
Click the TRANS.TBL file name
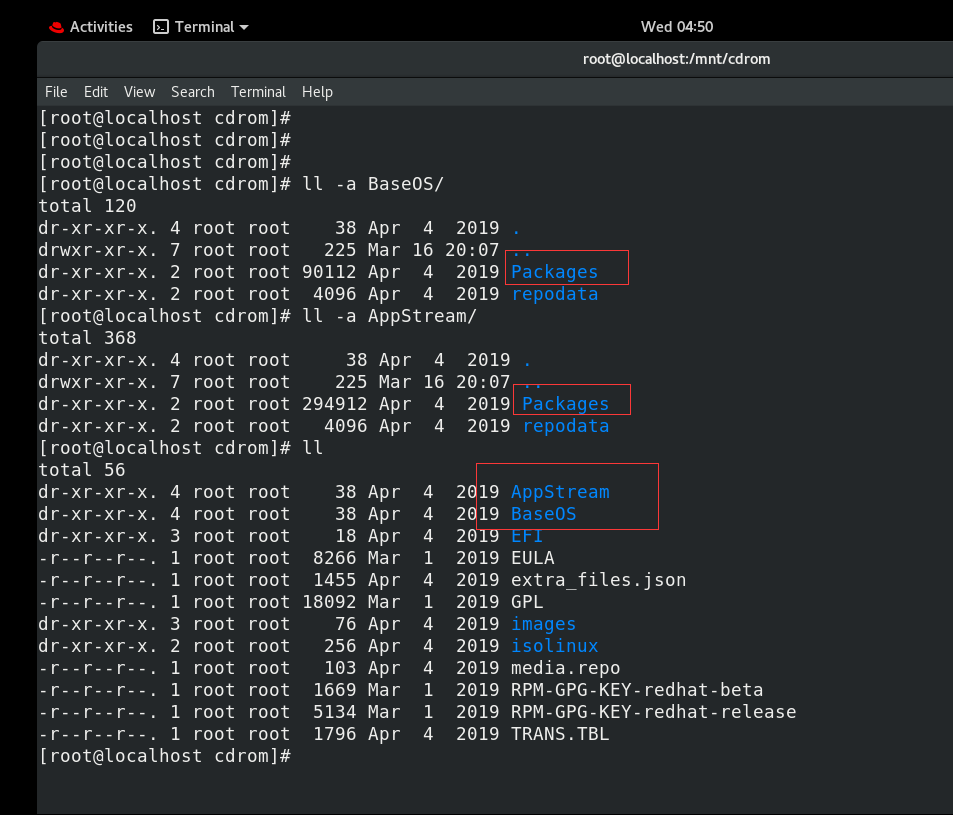pyautogui.click(x=560, y=734)
